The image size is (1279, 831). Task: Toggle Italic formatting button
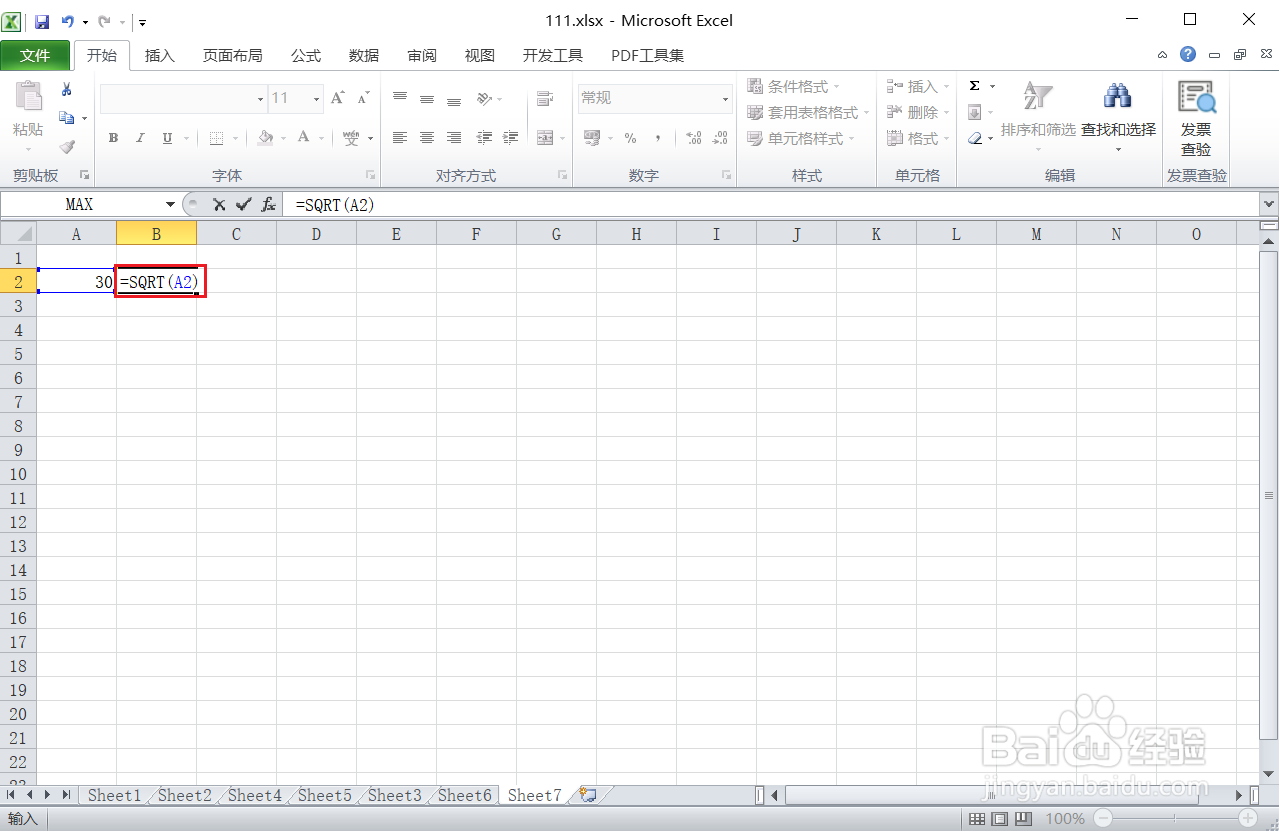coord(140,138)
